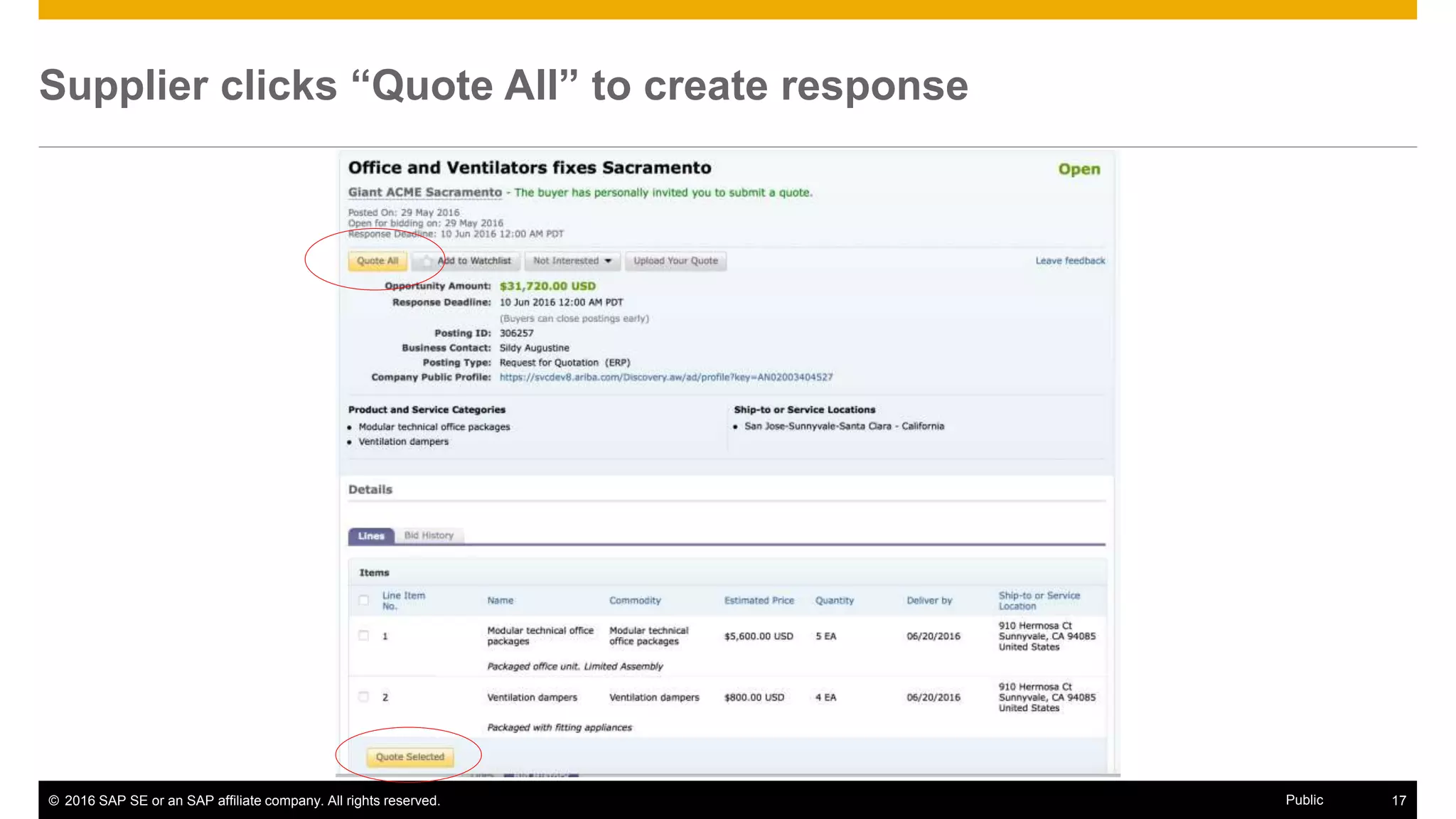Click the Ventilation dampers category bullet
Viewport: 1456px width, 819px height.
click(x=403, y=441)
